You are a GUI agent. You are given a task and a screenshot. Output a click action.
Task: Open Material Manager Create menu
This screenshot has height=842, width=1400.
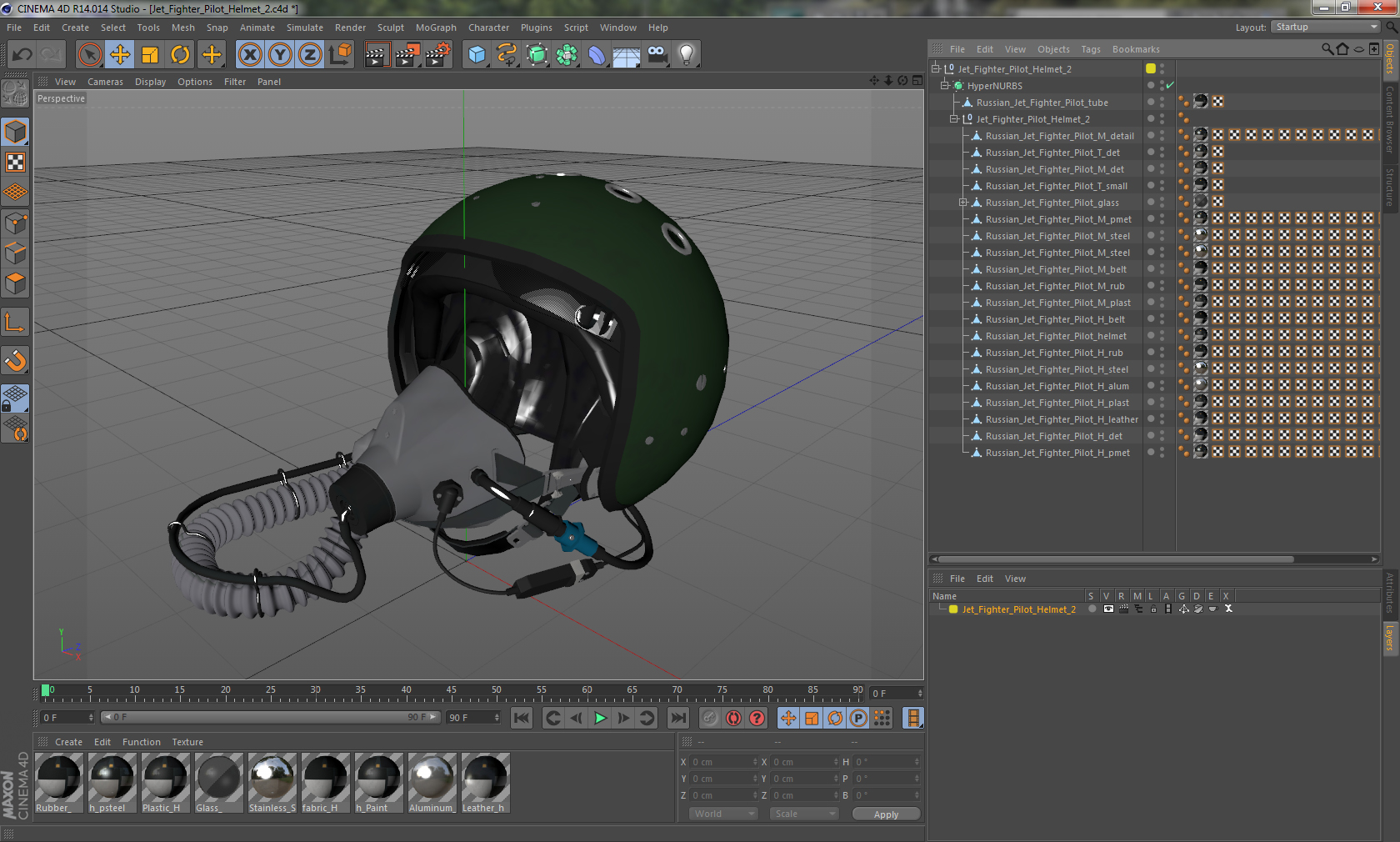[68, 742]
